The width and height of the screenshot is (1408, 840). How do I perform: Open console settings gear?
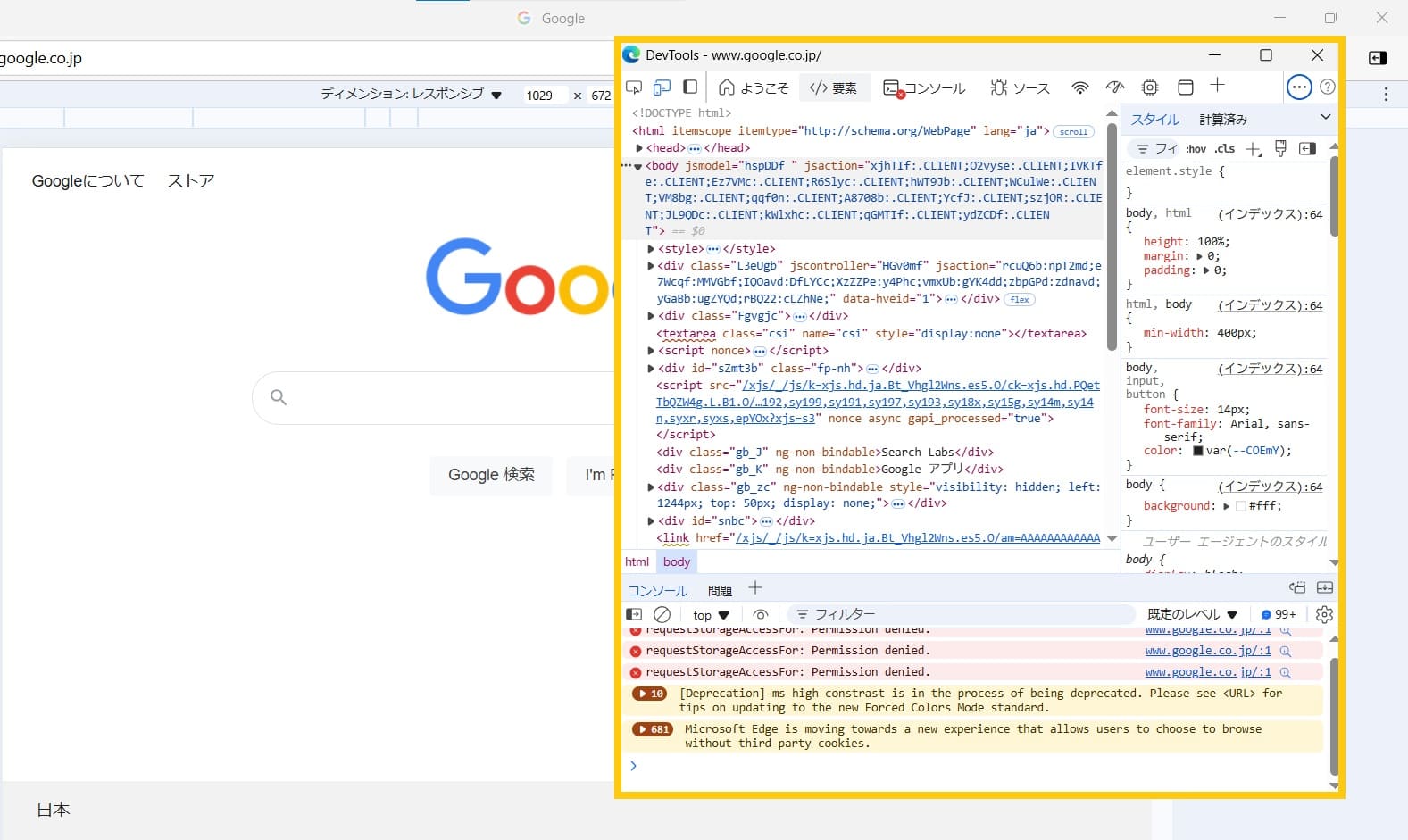click(1324, 614)
